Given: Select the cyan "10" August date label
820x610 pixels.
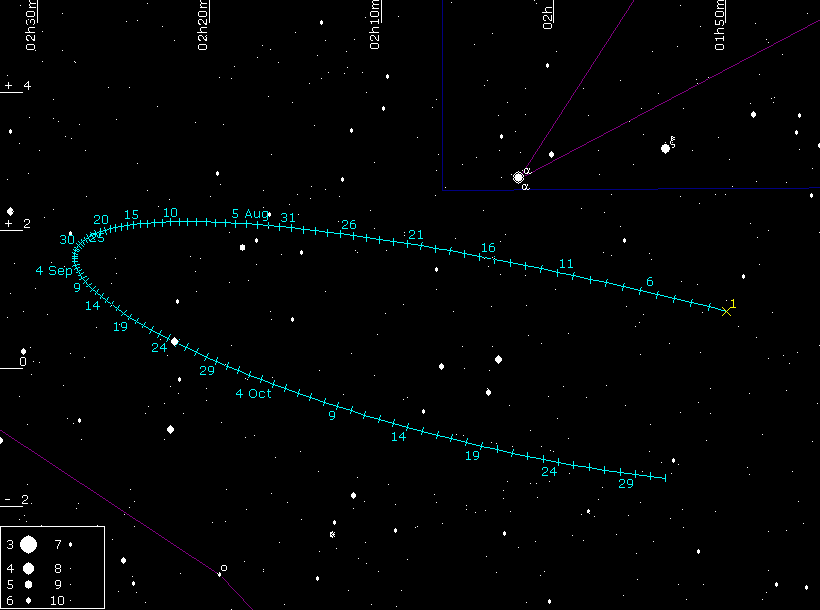Looking at the screenshot, I should pyautogui.click(x=170, y=213).
